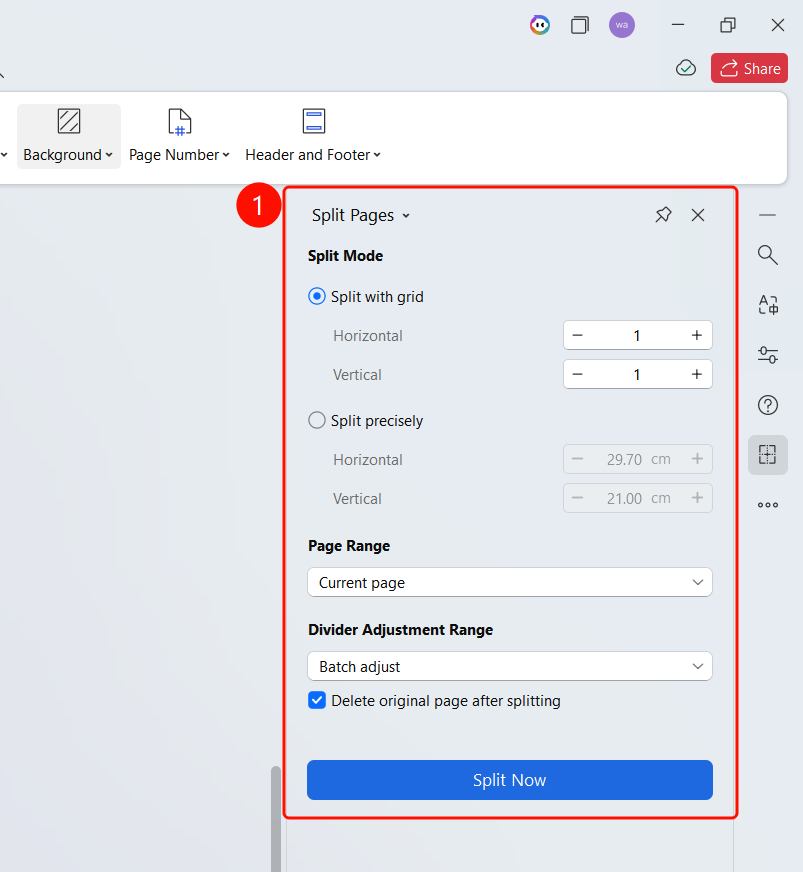
Task: Click the 21.00 cm Vertical field
Action: pos(638,498)
